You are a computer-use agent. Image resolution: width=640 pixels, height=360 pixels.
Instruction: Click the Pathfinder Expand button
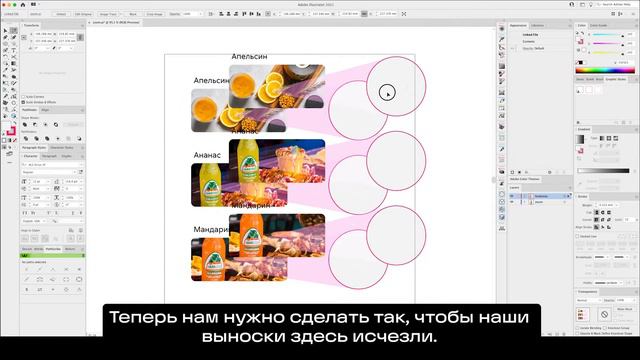pyautogui.click(x=73, y=124)
